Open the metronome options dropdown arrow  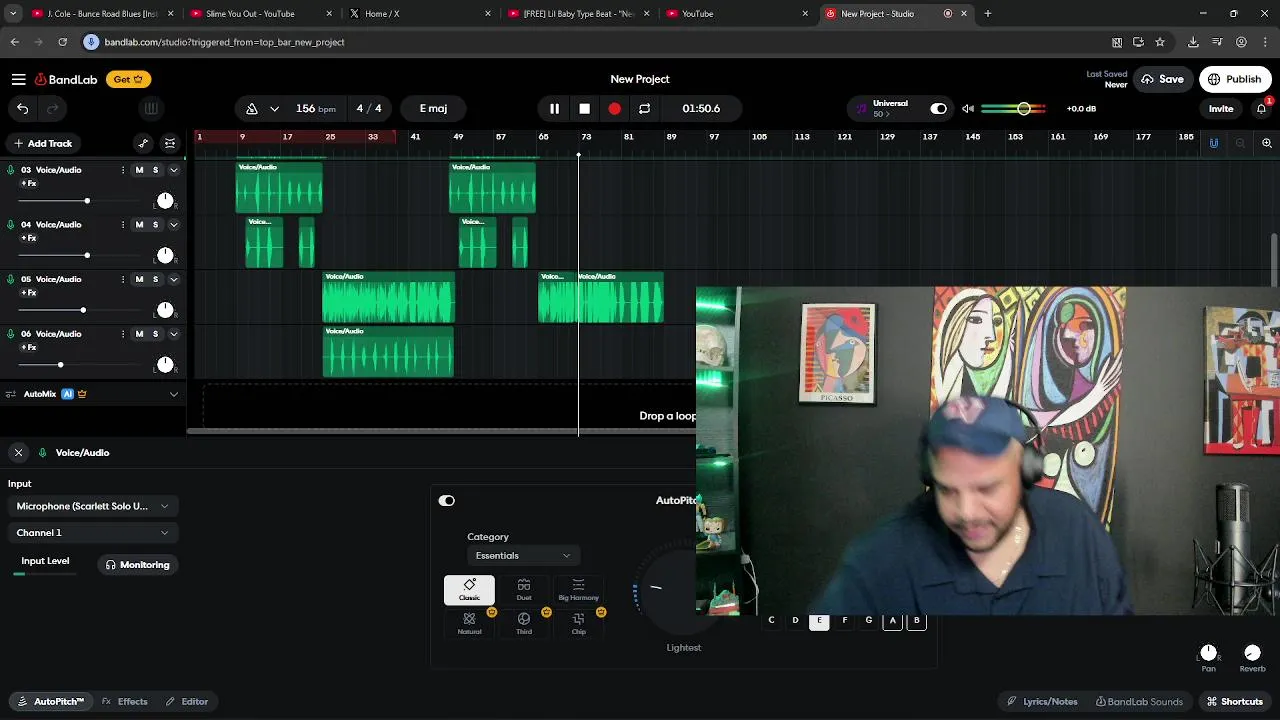click(274, 108)
